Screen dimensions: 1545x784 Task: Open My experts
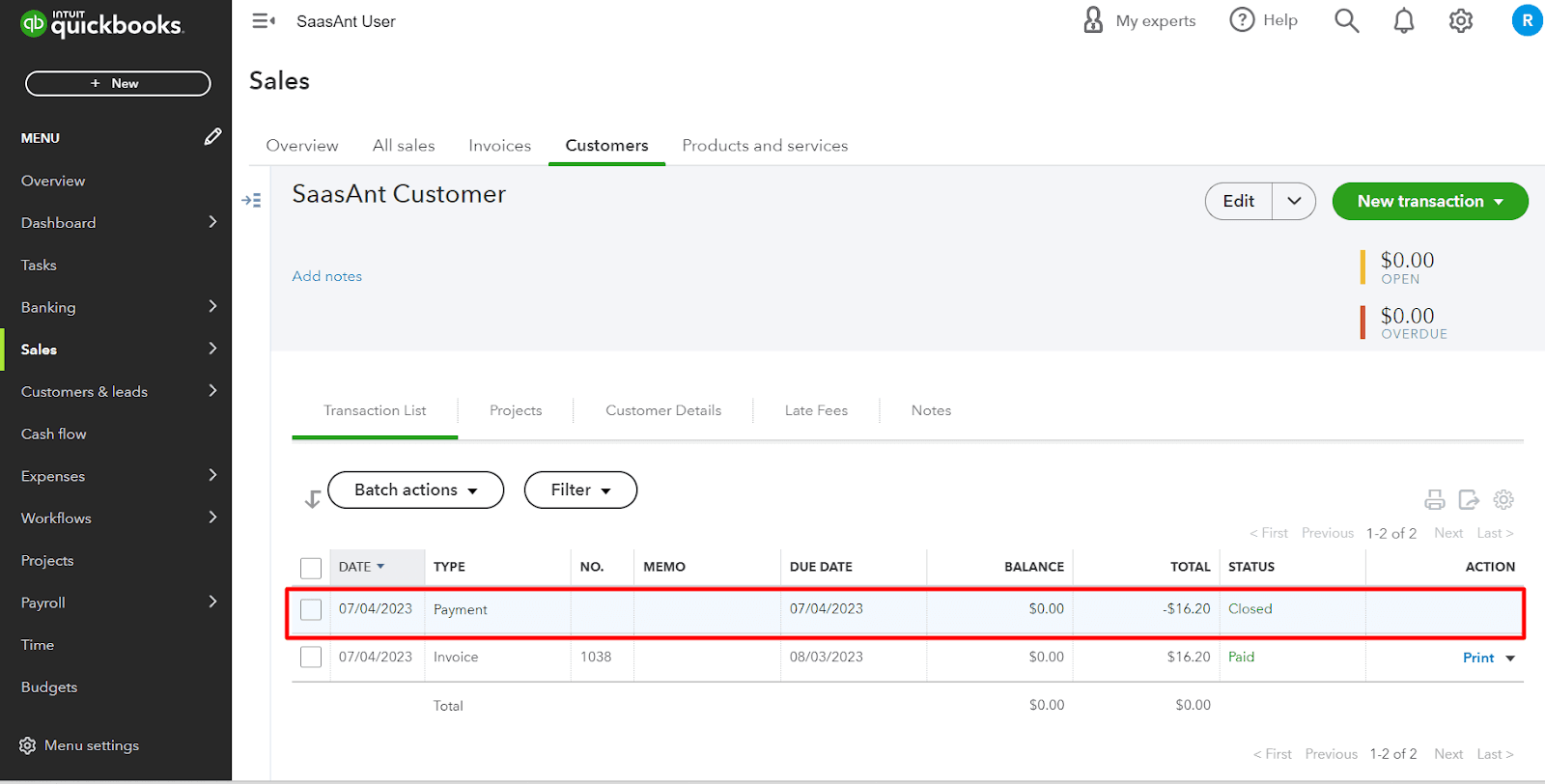[1139, 20]
